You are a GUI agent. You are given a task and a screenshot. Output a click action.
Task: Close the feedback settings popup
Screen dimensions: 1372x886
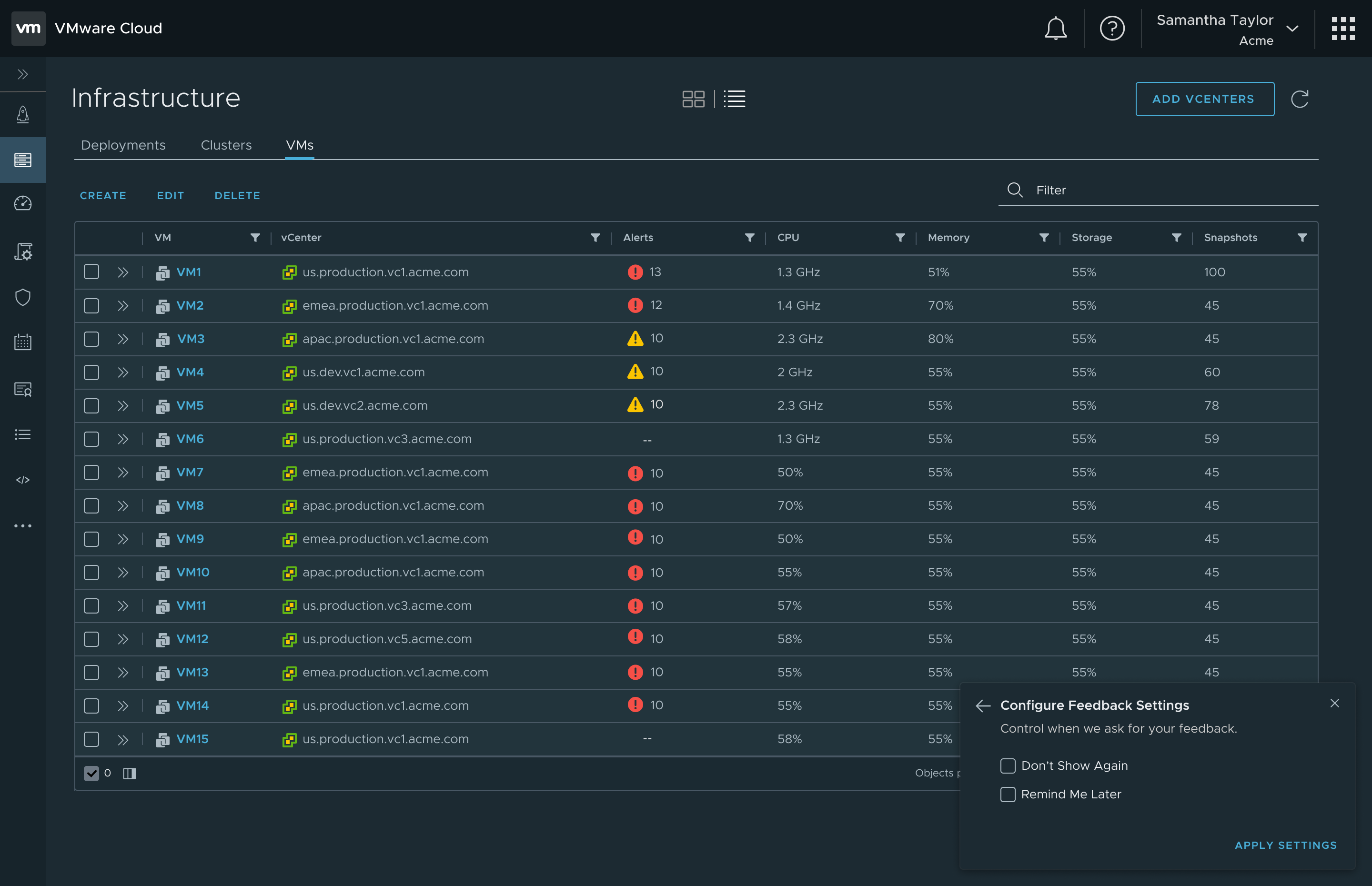tap(1335, 703)
